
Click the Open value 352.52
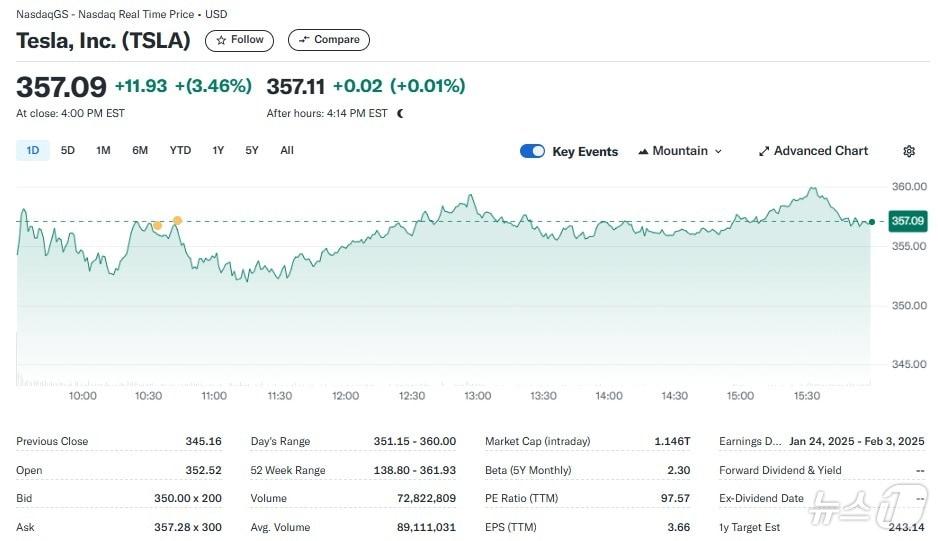pos(203,470)
